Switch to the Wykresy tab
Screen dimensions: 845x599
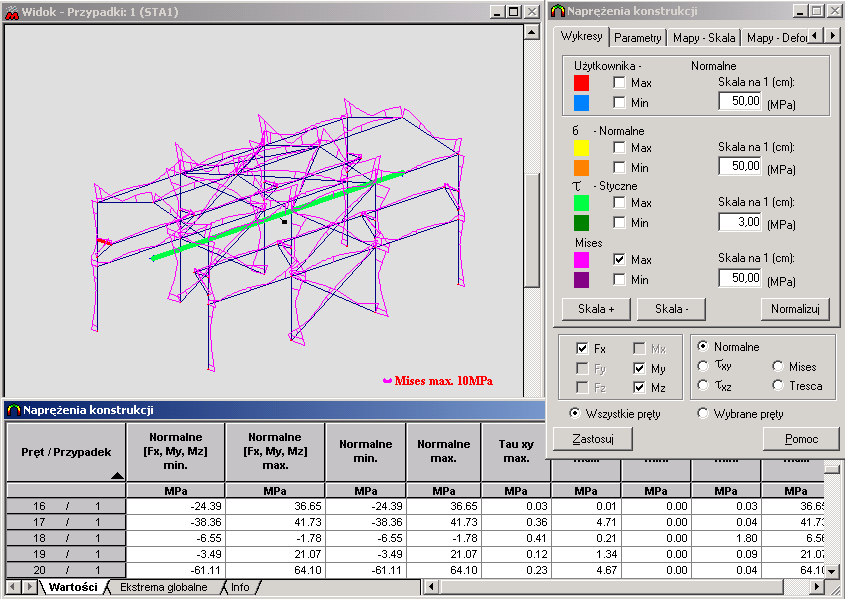581,36
